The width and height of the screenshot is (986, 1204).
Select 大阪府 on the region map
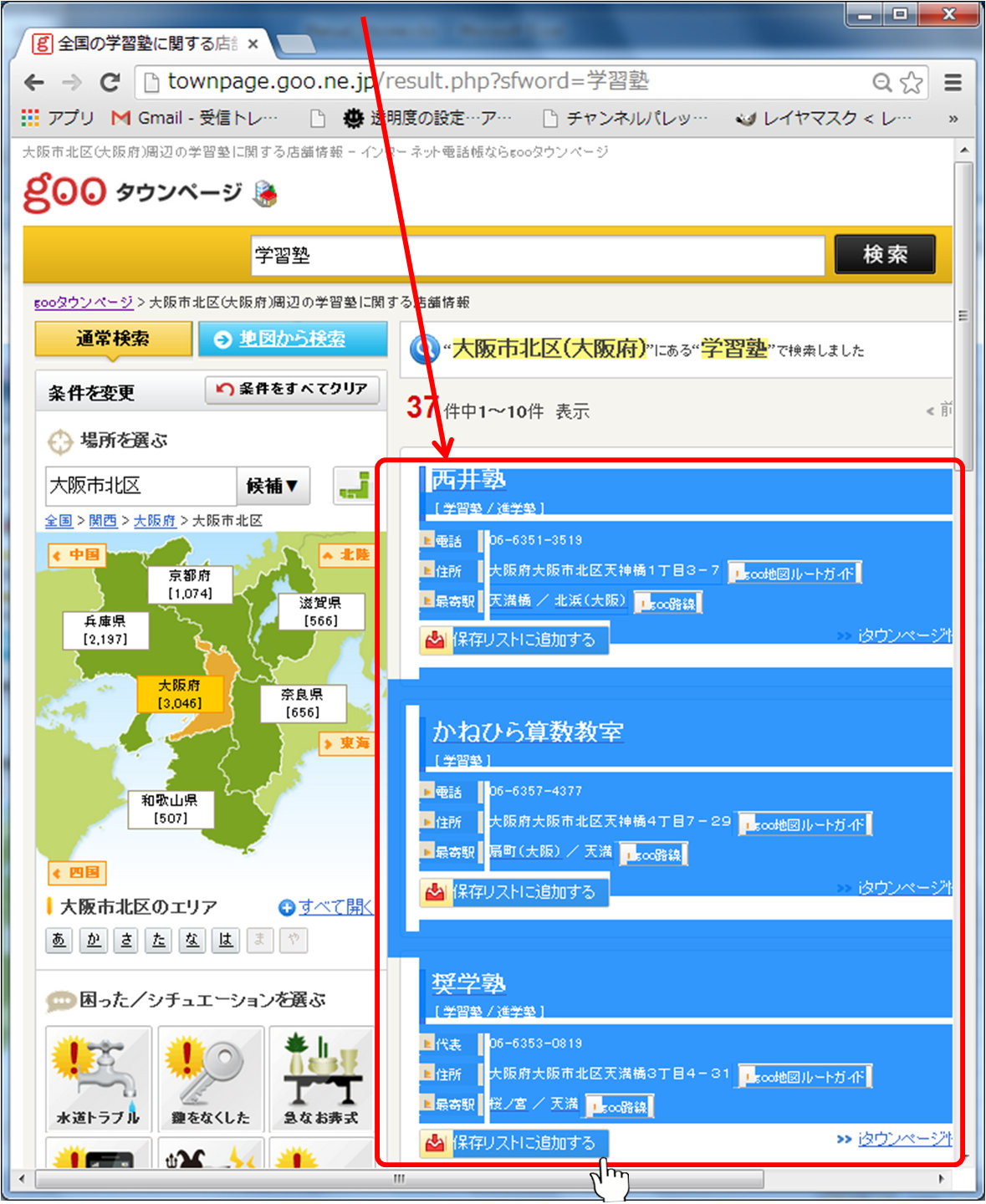coord(181,694)
